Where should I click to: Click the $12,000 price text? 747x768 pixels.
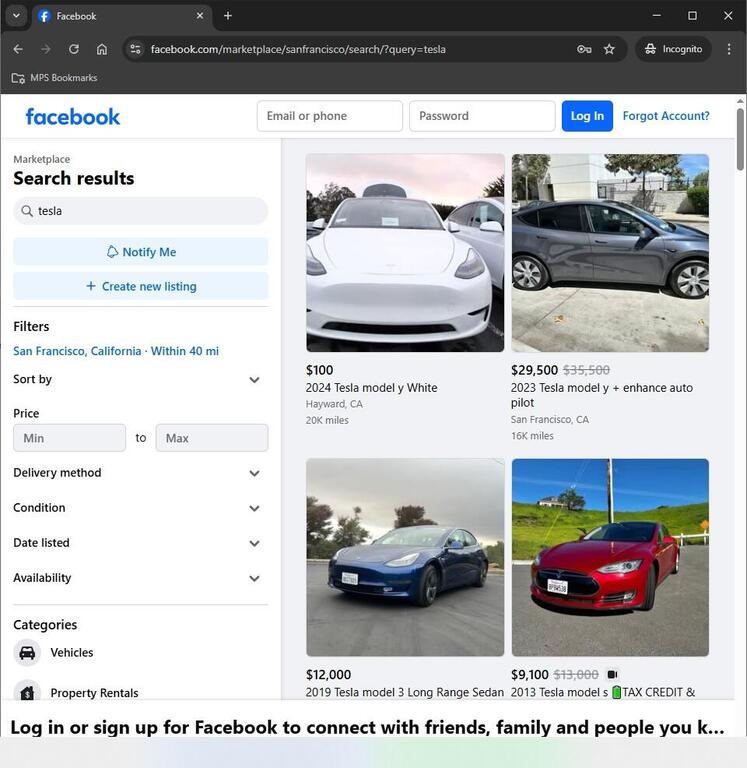click(x=328, y=675)
